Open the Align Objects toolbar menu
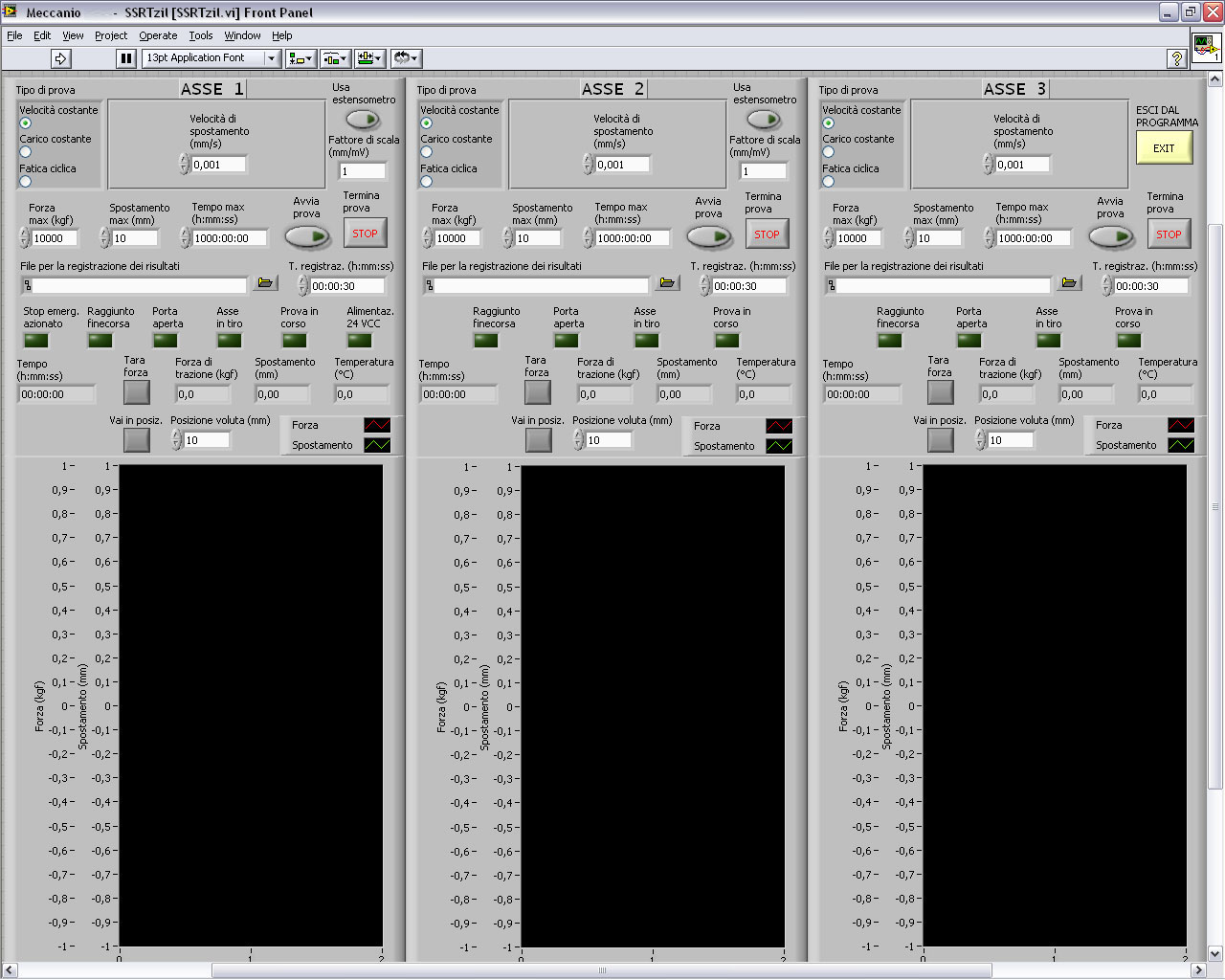 point(301,58)
